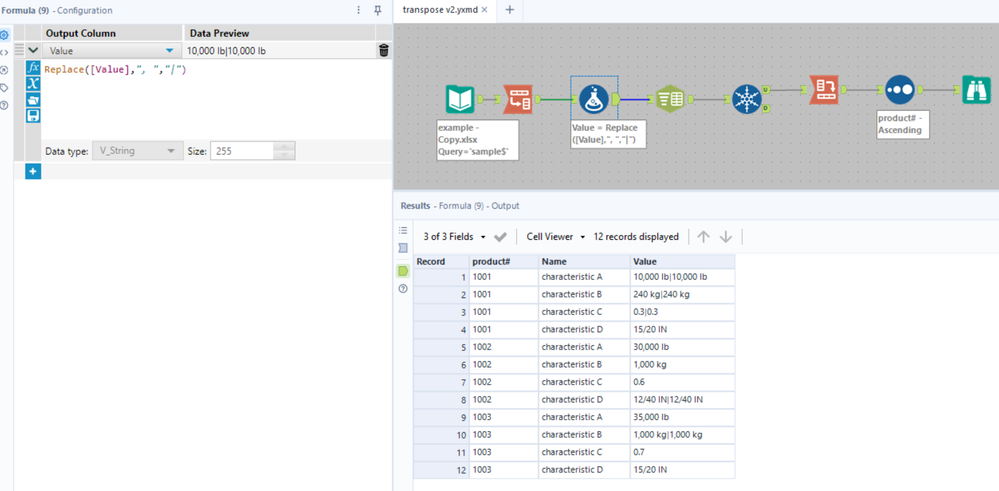Image resolution: width=999 pixels, height=491 pixels.
Task: Add a new expression with plus button
Action: tap(33, 171)
